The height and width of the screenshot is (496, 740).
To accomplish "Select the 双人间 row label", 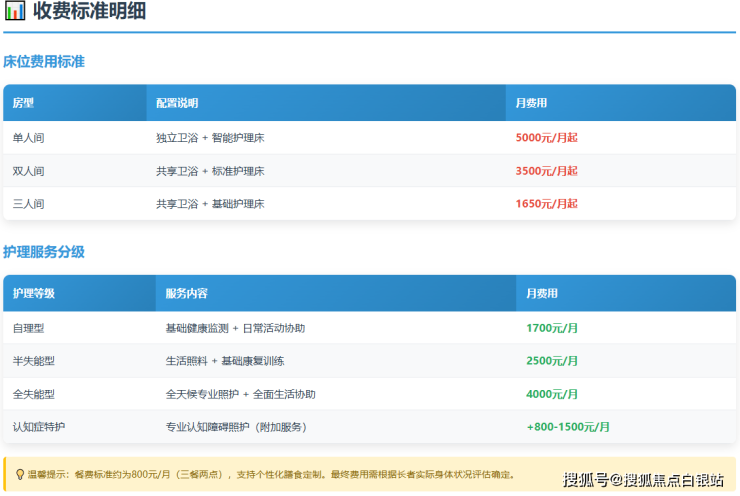I will click(x=29, y=171).
